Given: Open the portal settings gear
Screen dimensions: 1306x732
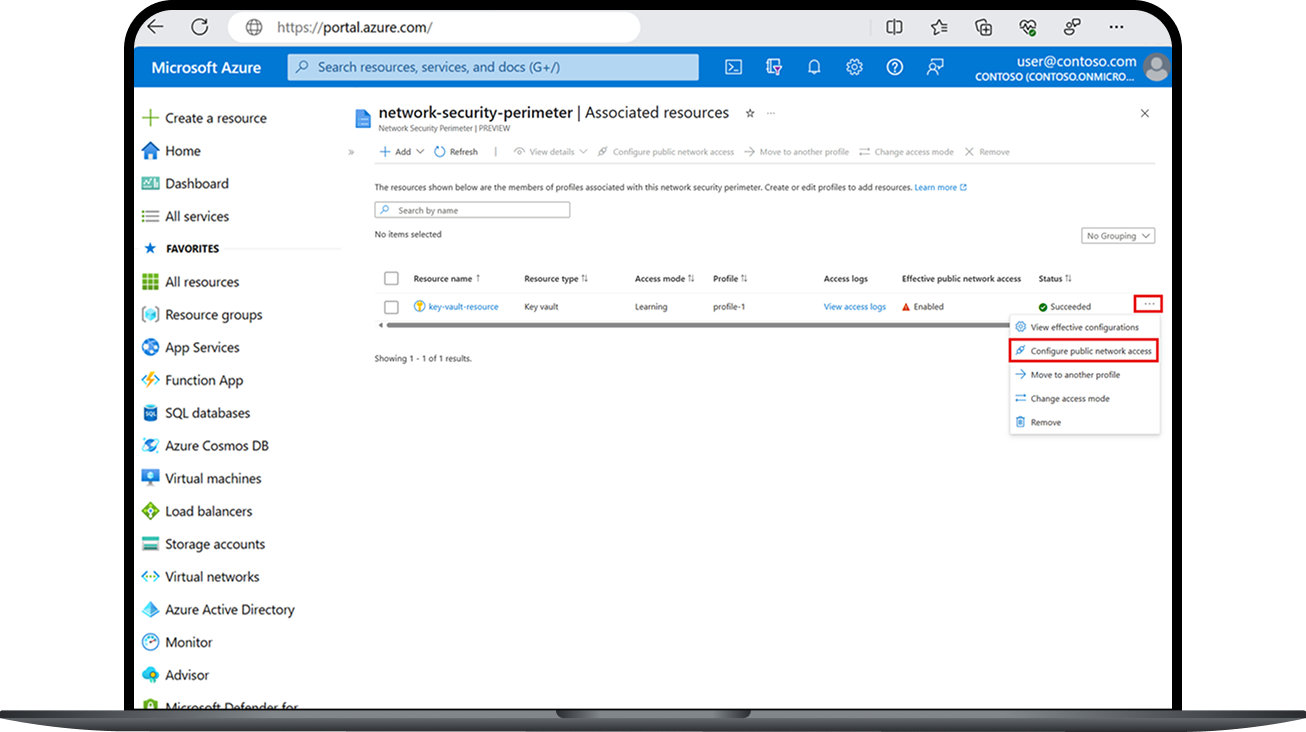Looking at the screenshot, I should click(854, 67).
